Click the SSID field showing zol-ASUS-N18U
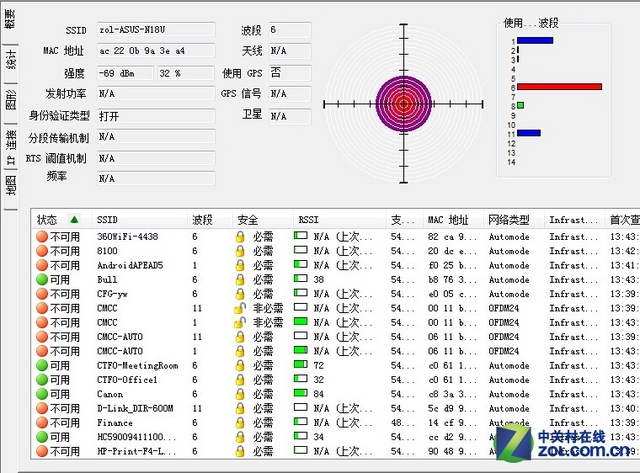Screen dimensions: 640x473 pyautogui.click(x=156, y=30)
